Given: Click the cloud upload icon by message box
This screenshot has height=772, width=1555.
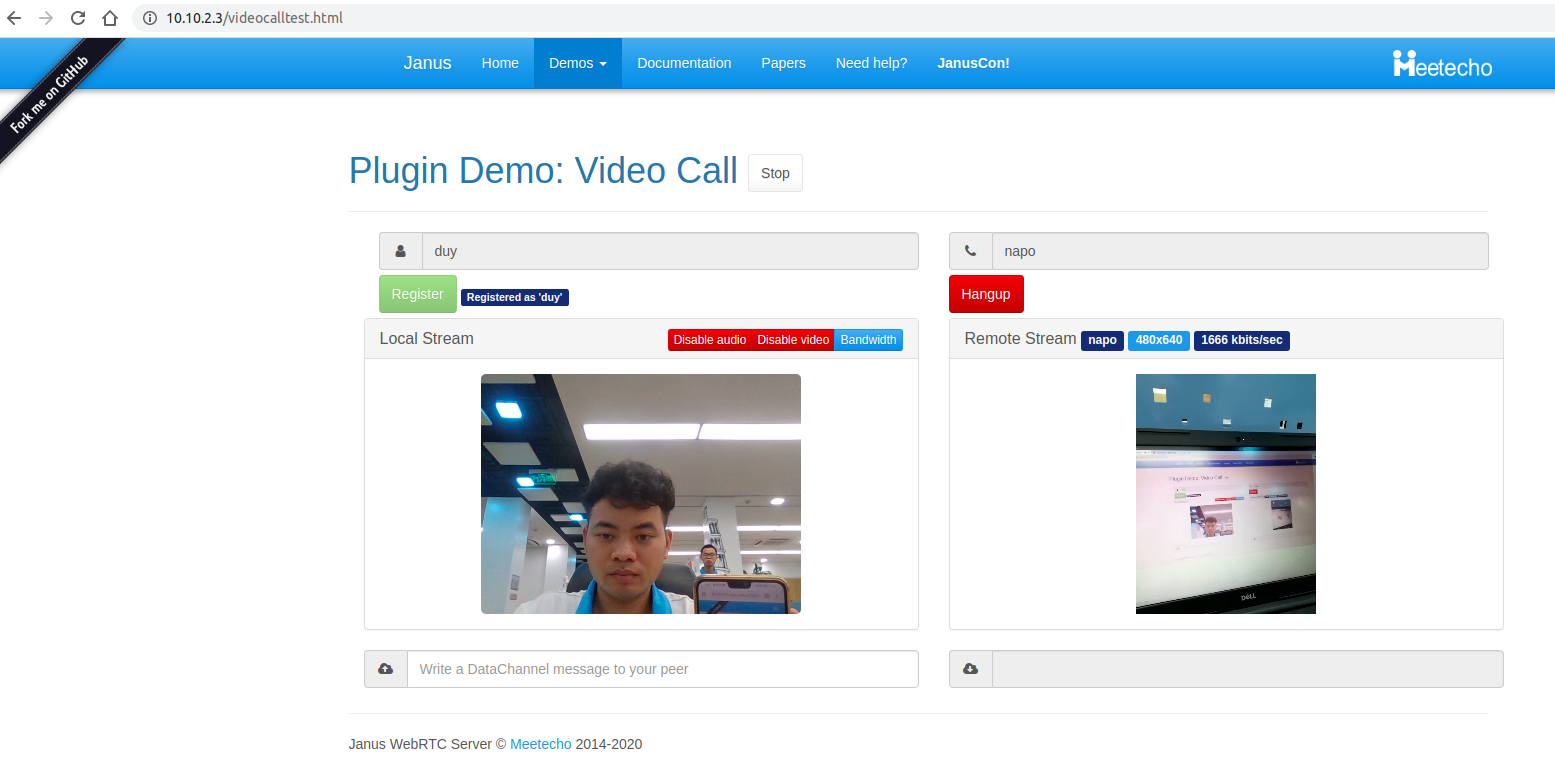Looking at the screenshot, I should tap(386, 669).
